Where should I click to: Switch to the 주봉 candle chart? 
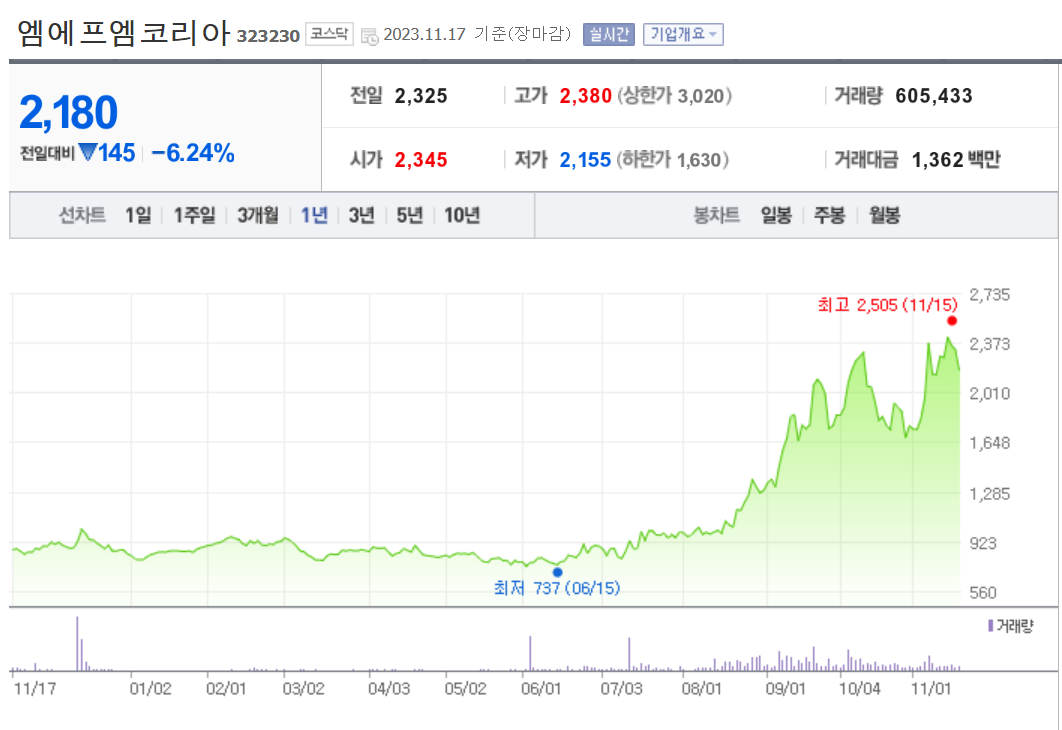830,215
